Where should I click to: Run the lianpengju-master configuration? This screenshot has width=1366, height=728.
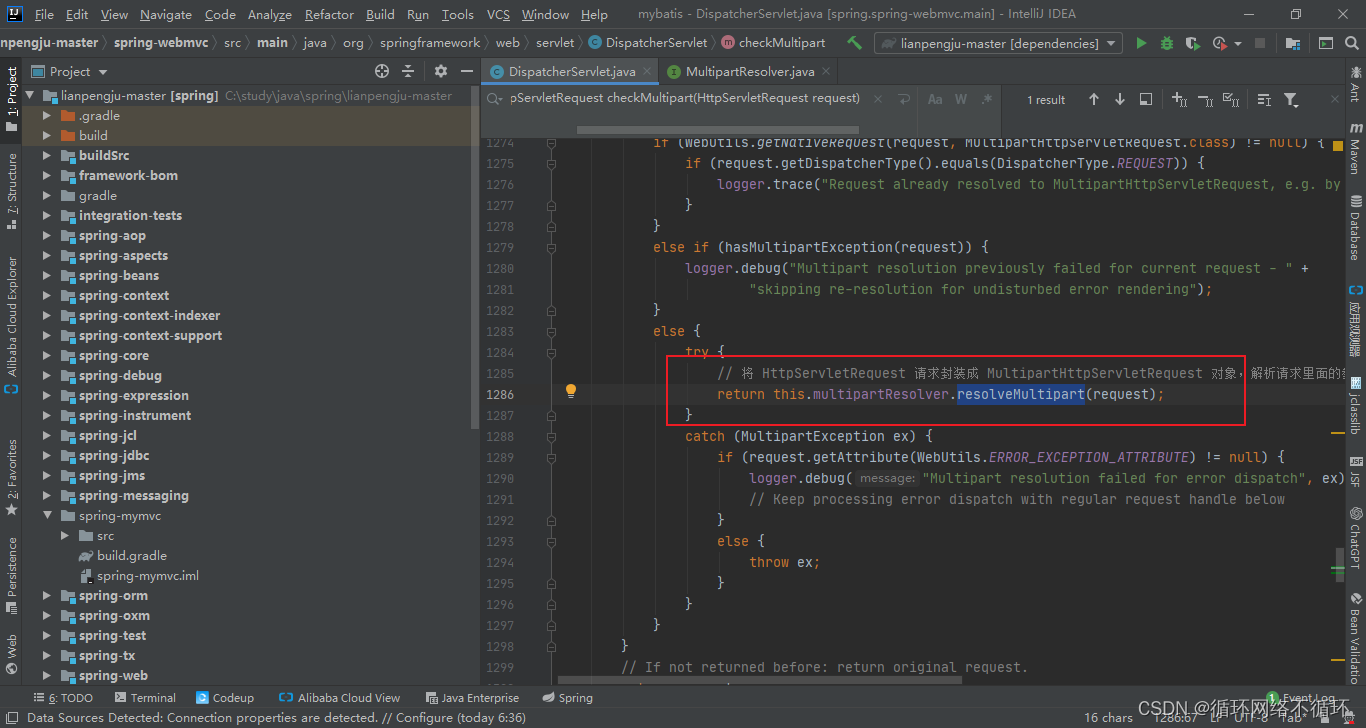1141,43
